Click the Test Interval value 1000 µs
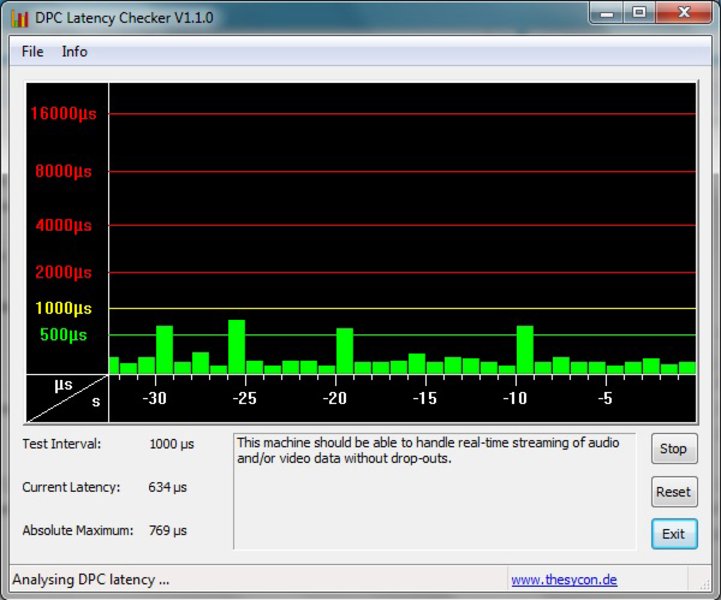This screenshot has height=600, width=721. (172, 444)
